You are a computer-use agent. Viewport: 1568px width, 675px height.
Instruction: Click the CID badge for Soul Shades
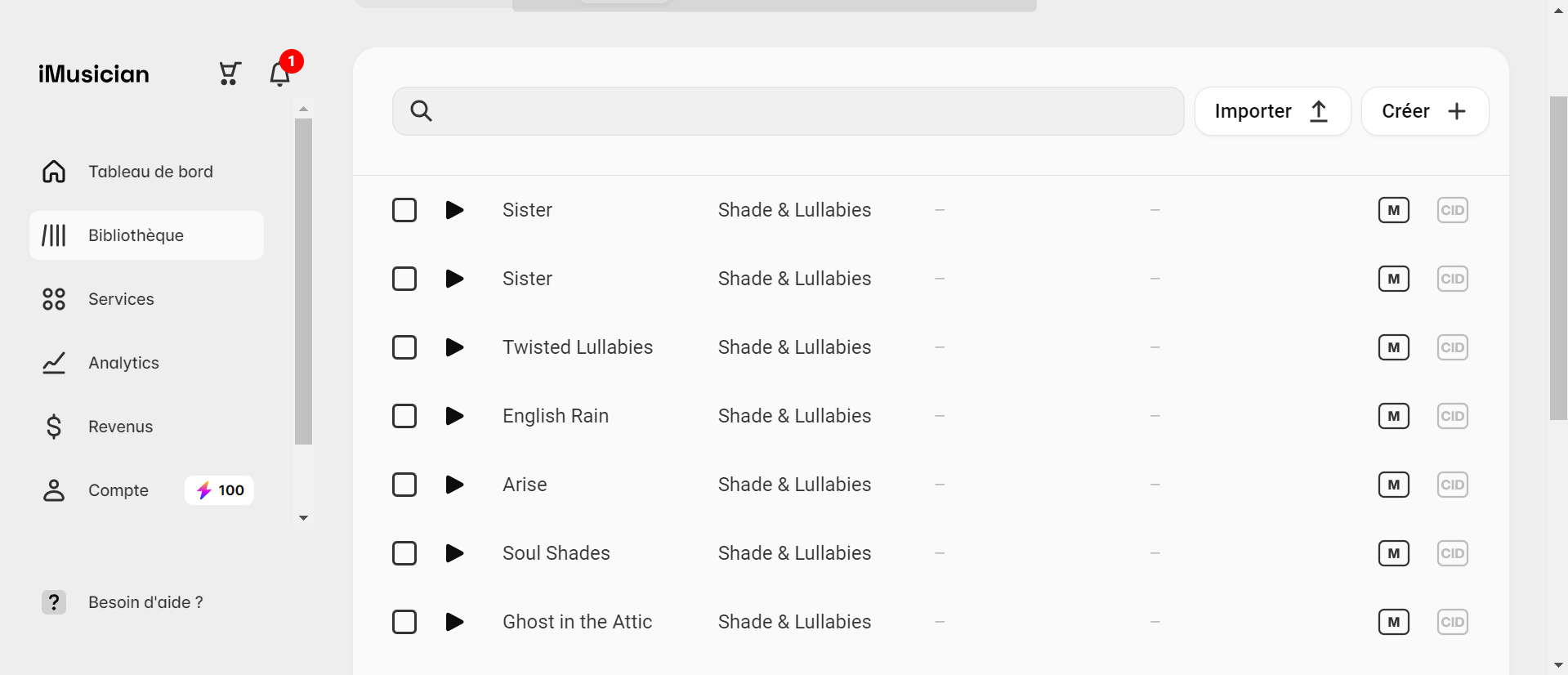click(x=1452, y=553)
